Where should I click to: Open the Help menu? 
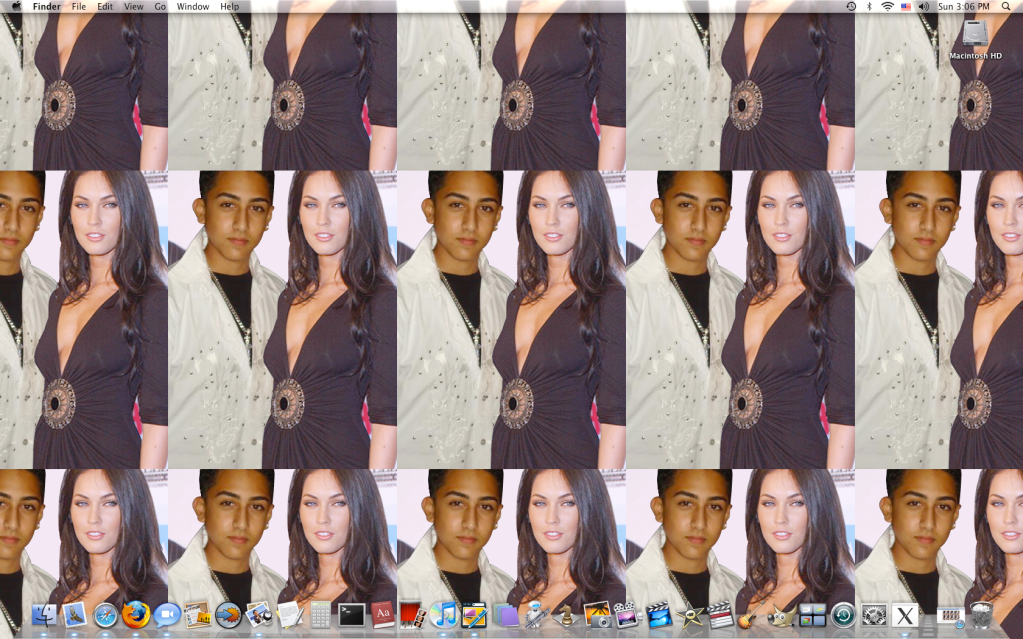click(x=230, y=7)
